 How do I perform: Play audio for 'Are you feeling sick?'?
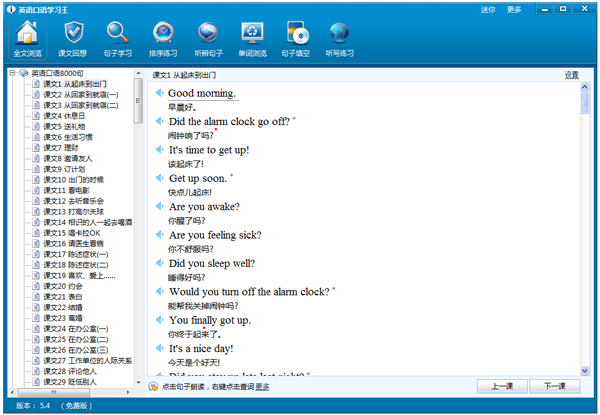pos(160,235)
